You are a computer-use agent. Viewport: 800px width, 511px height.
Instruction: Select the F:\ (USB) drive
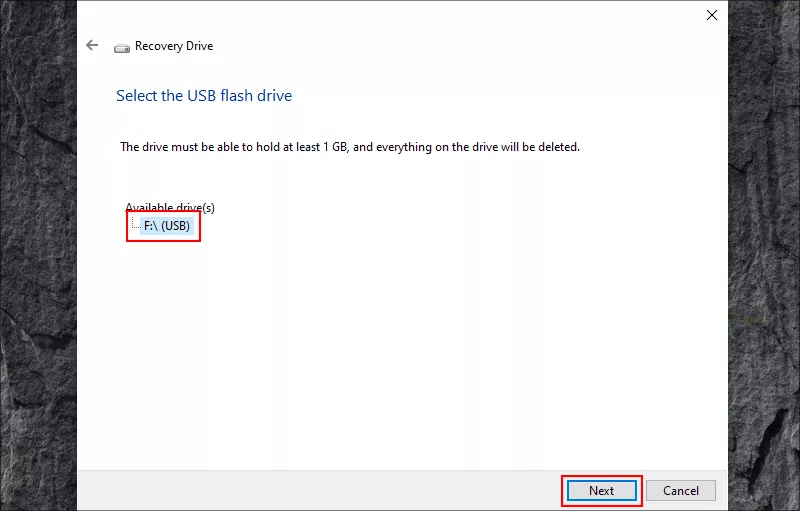coord(167,225)
